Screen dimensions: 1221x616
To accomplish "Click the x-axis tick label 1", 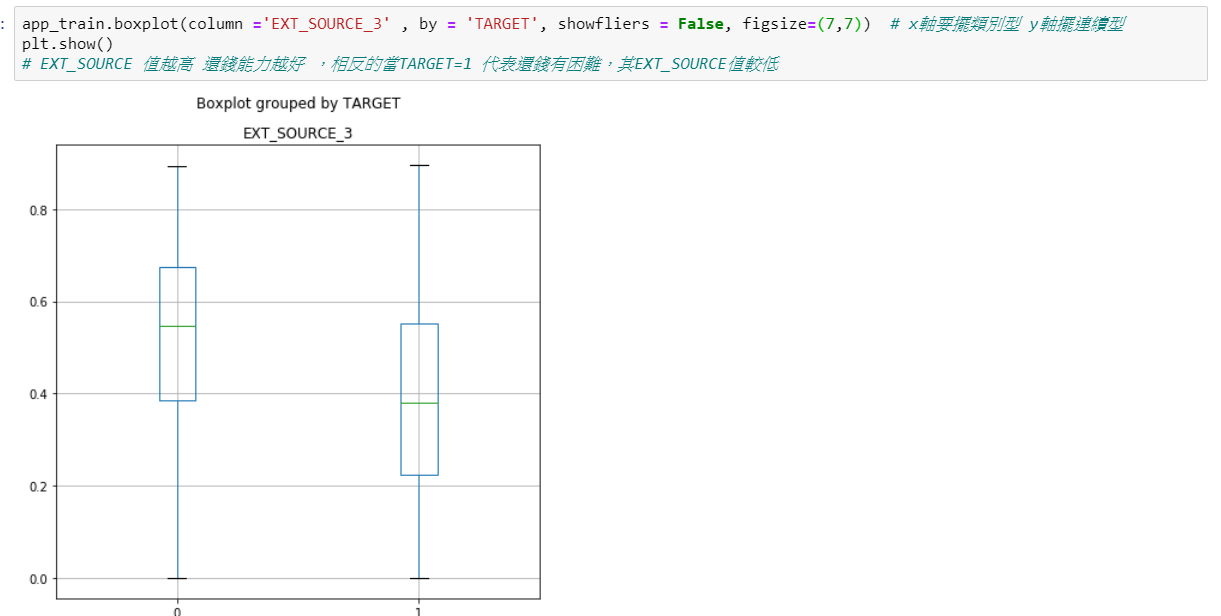I will (419, 611).
